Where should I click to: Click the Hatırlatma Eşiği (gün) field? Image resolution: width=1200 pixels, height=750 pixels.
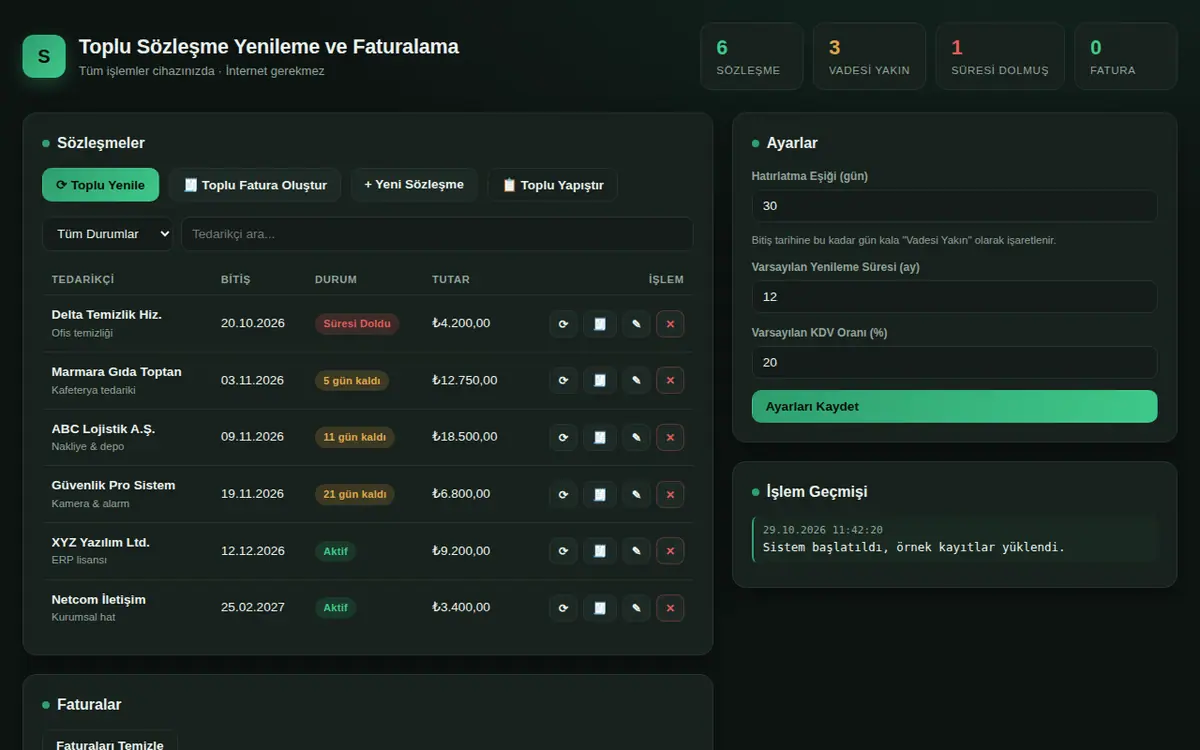click(954, 206)
